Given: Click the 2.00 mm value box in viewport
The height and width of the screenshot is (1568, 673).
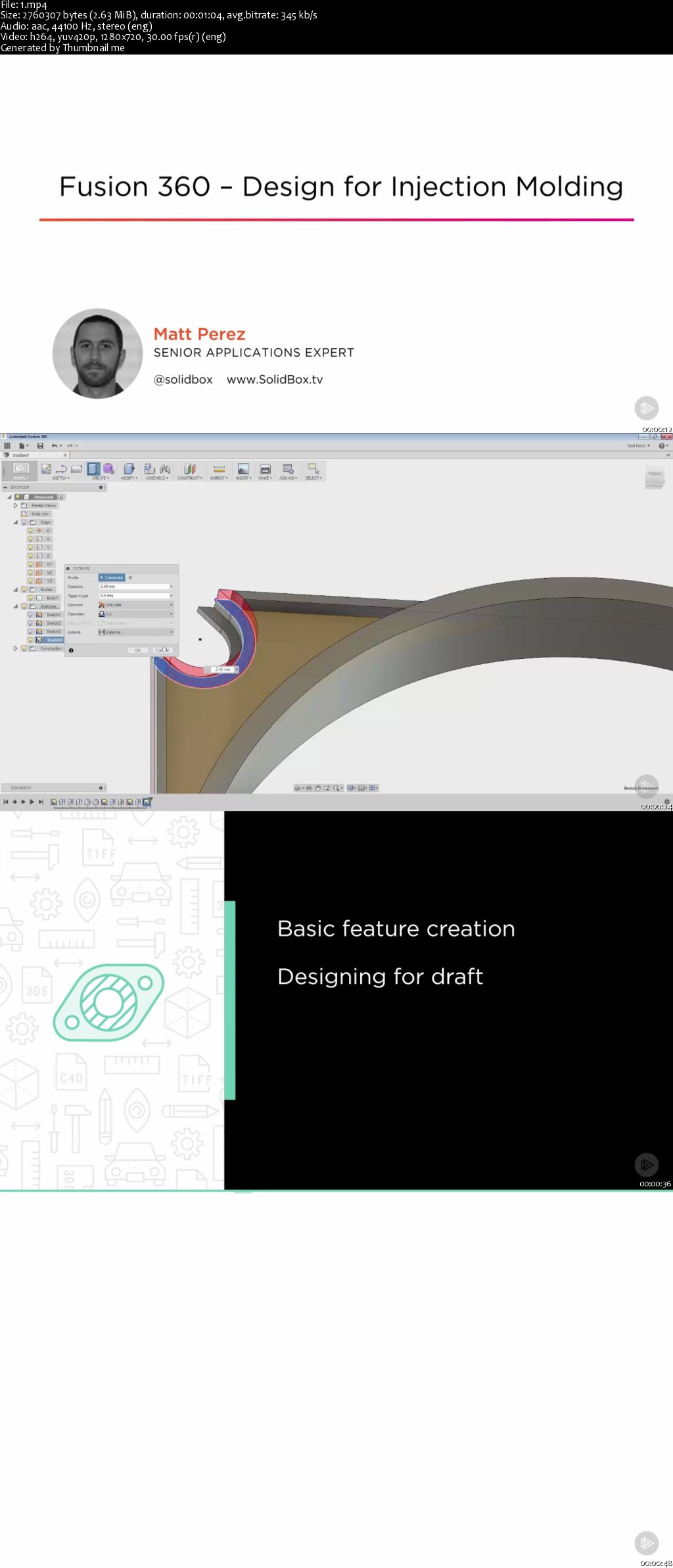Looking at the screenshot, I should [x=223, y=669].
